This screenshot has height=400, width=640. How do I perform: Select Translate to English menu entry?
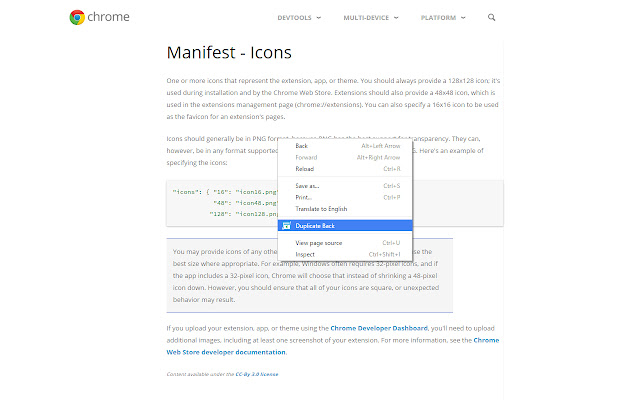point(345,209)
